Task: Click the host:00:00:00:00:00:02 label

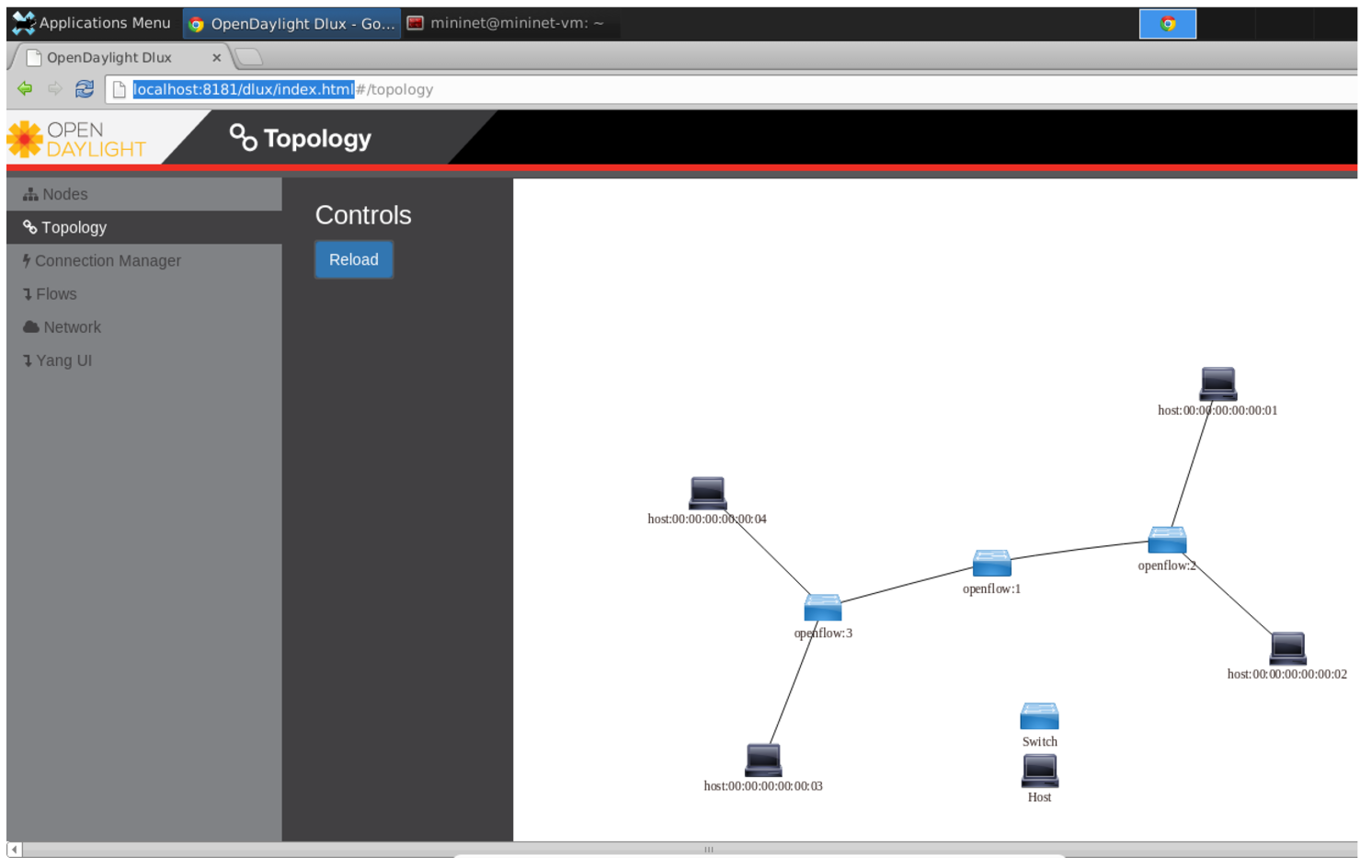Action: (1287, 674)
